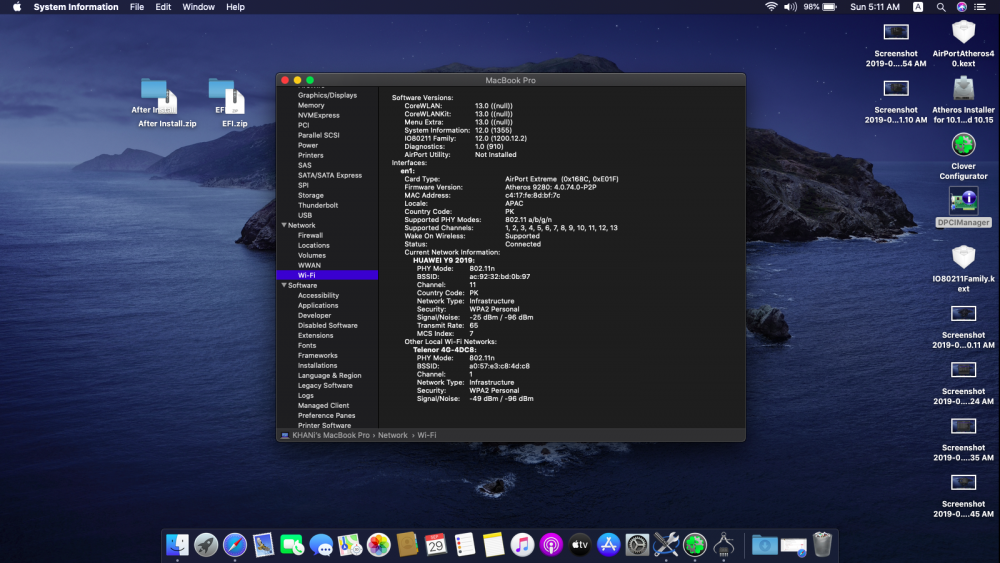
Task: Open Photos in the dock
Action: click(x=378, y=545)
